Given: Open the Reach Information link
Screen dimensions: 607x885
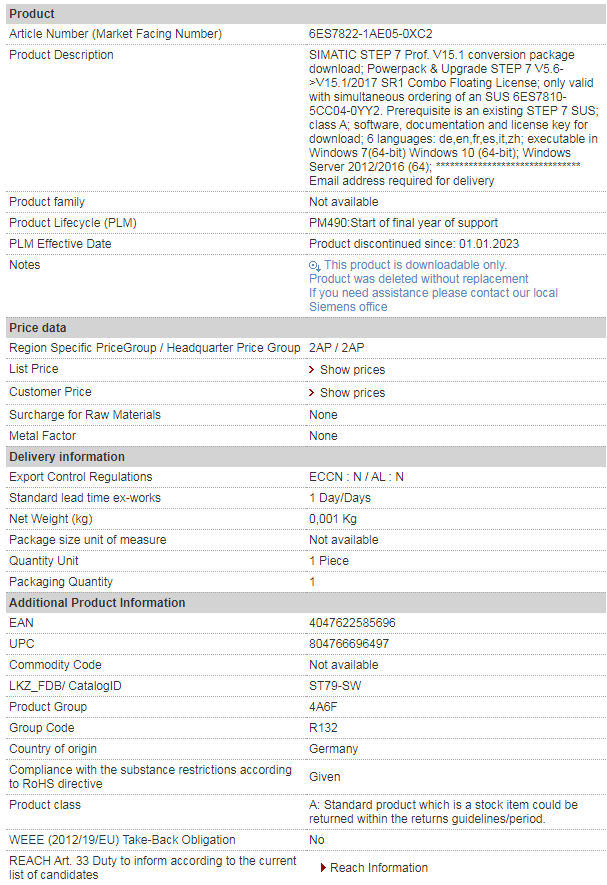Looking at the screenshot, I should point(379,868).
